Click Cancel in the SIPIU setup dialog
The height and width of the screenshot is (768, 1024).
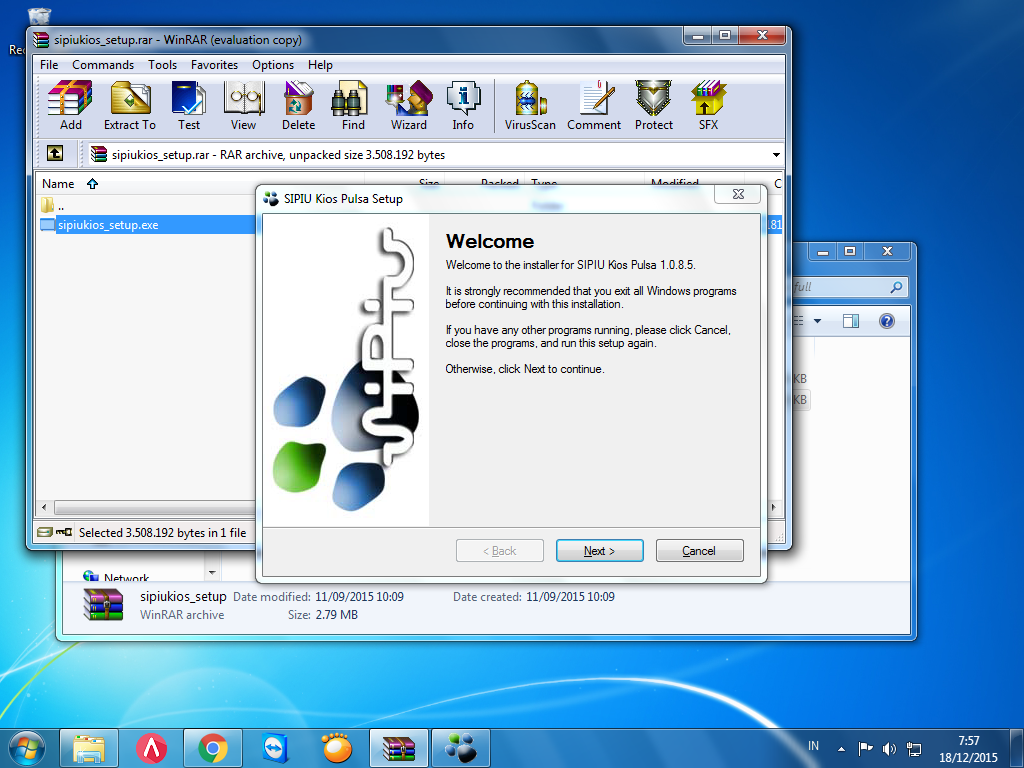coord(699,551)
